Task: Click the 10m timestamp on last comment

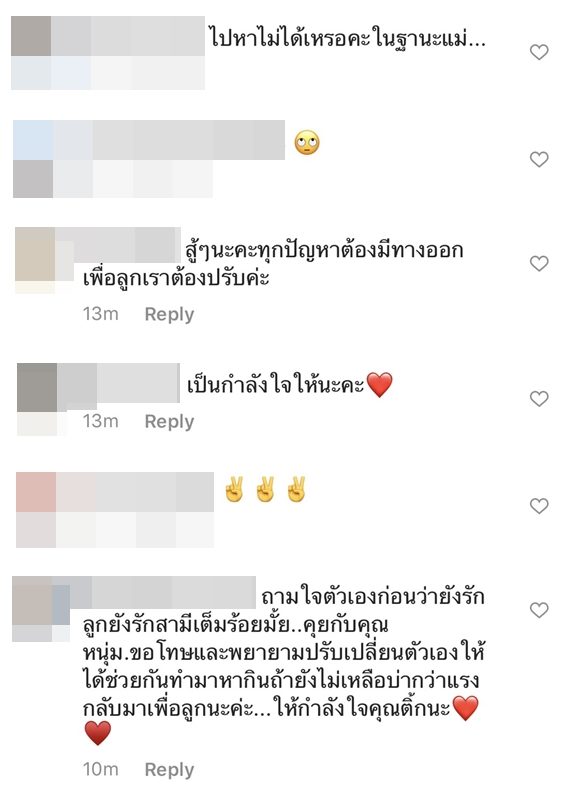Action: (x=100, y=769)
